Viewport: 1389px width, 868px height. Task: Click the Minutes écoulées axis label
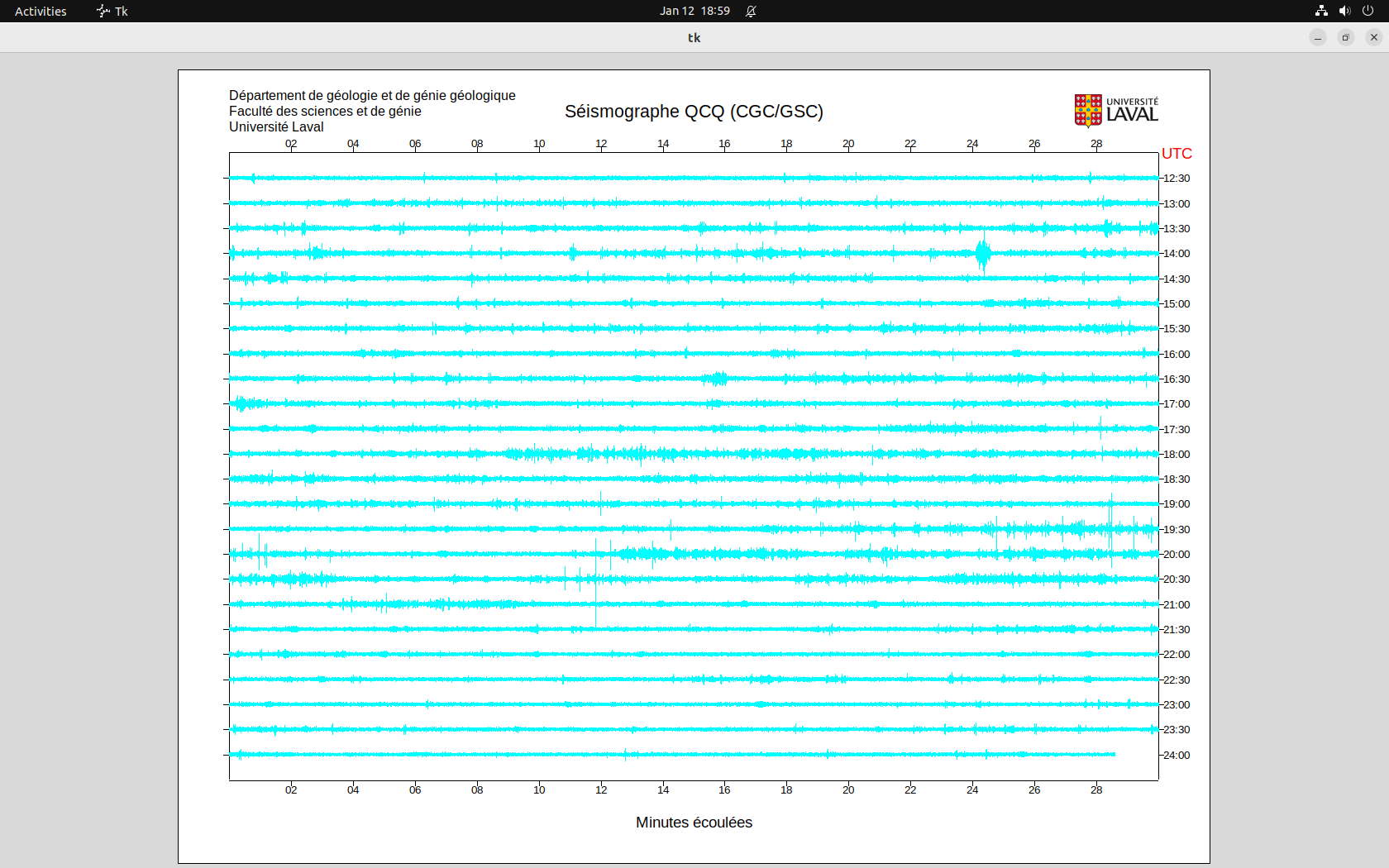point(694,823)
